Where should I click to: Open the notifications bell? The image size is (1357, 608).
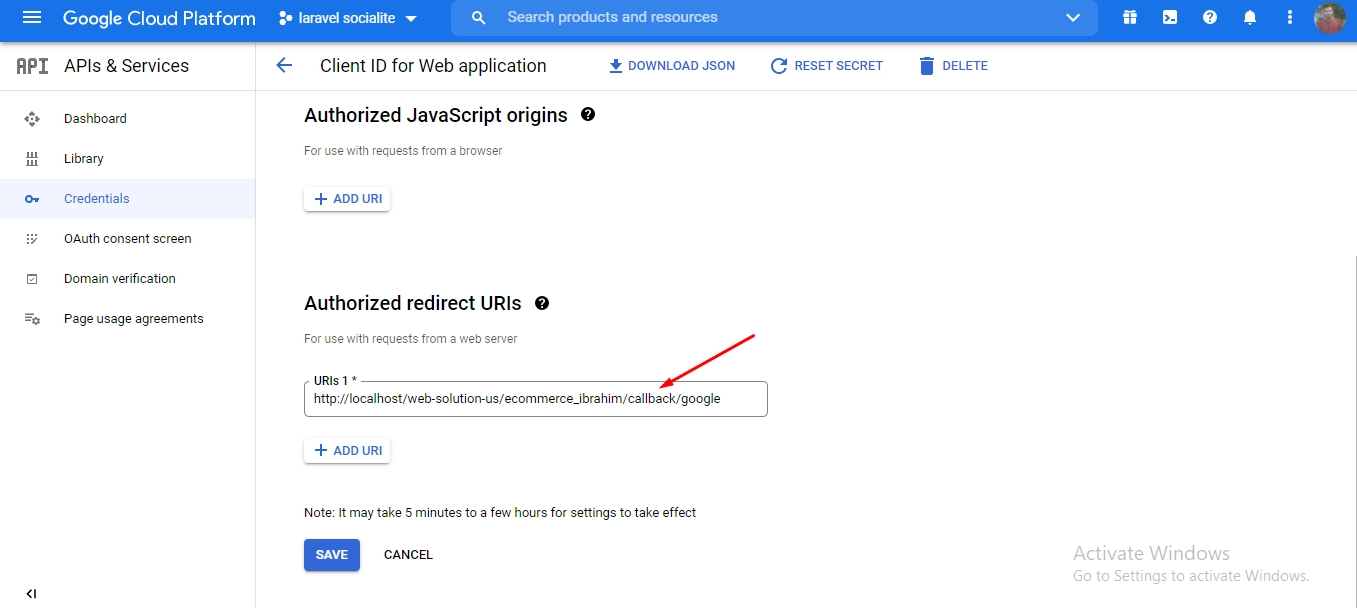1250,17
